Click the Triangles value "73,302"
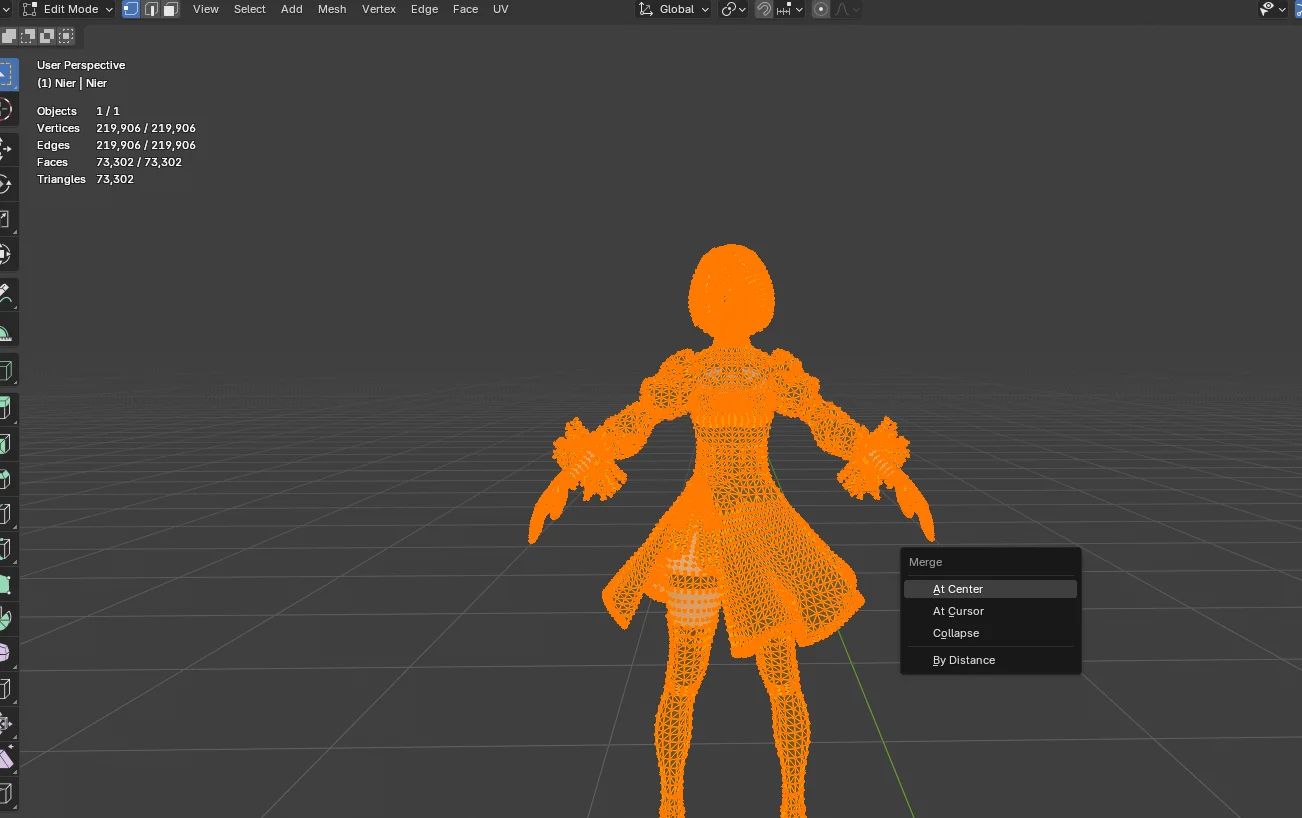Screen dimensions: 1302x818 coord(115,179)
